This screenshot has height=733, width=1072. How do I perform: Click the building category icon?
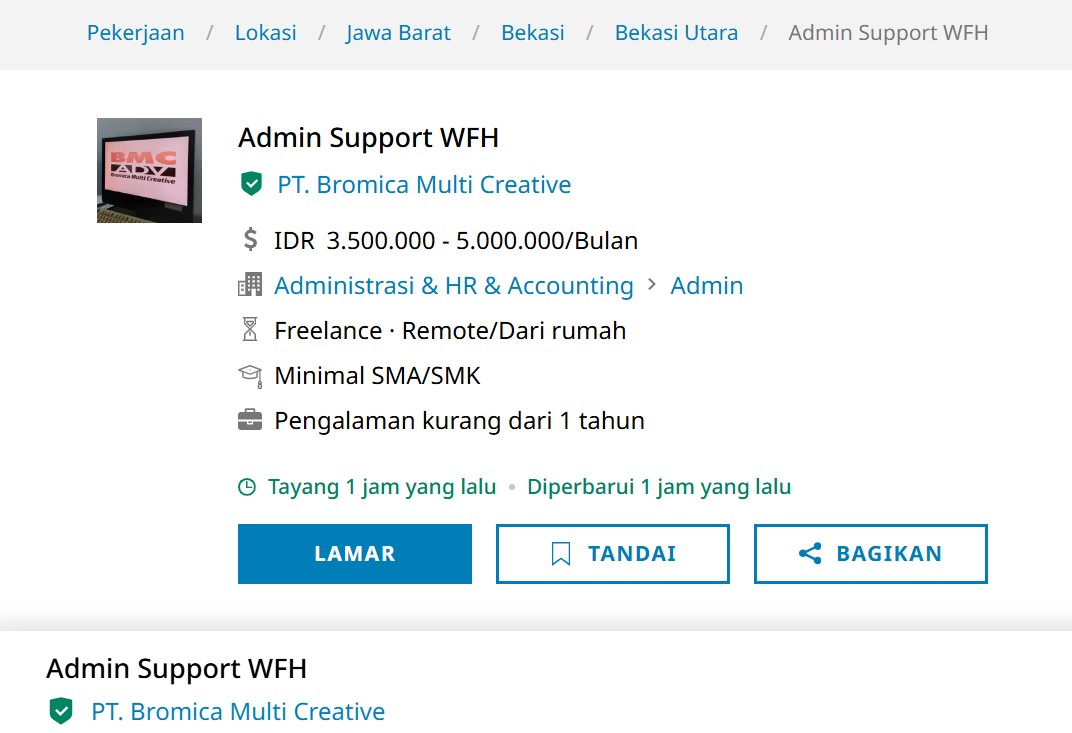click(x=250, y=284)
